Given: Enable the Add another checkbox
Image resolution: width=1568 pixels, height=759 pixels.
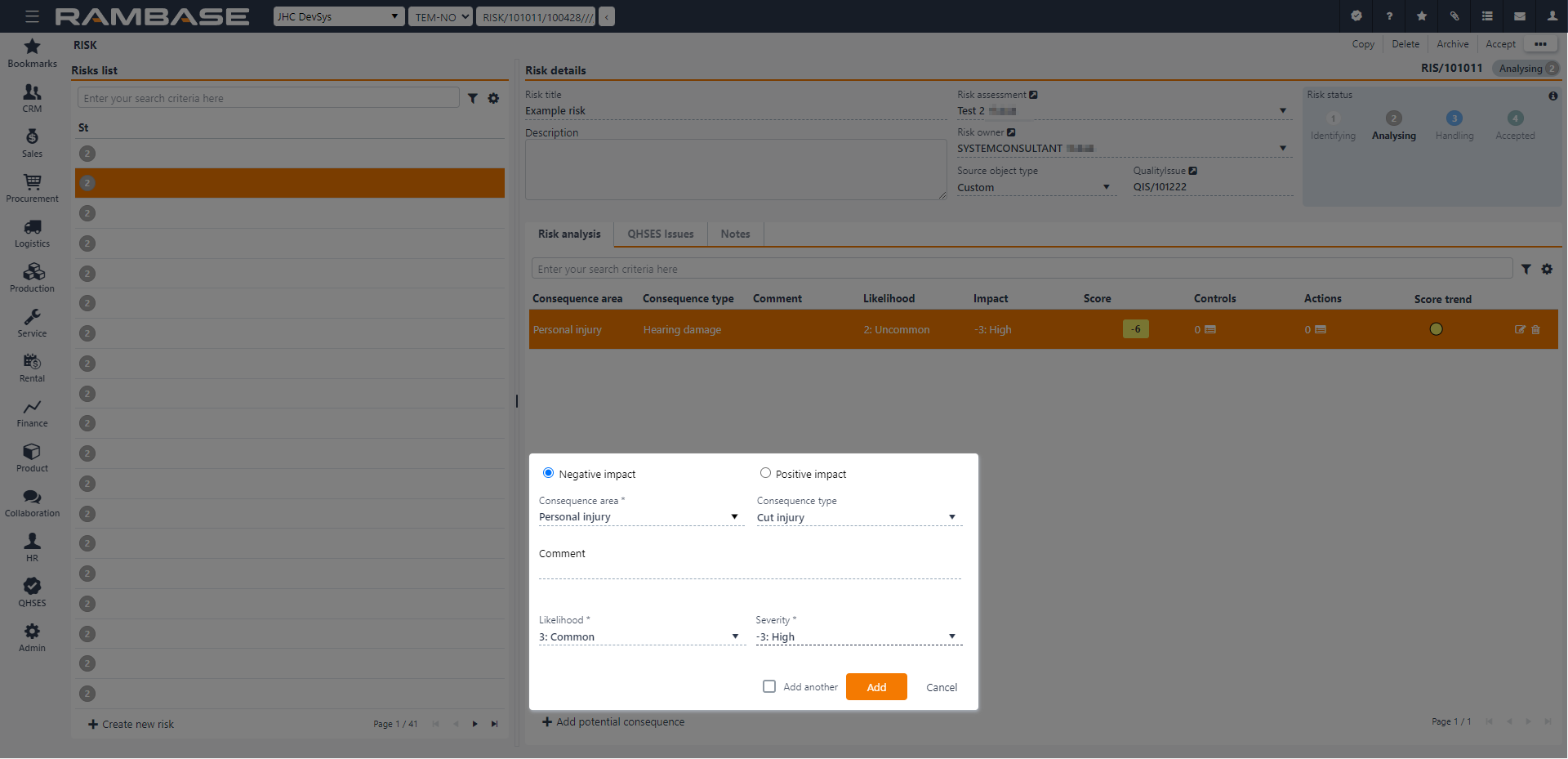Looking at the screenshot, I should click(769, 686).
